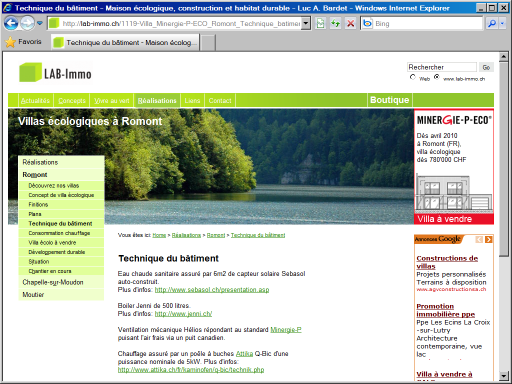This screenshot has width=512, height=384.
Task: Follow the www.sebasol.ch presentation link
Action: 212,290
